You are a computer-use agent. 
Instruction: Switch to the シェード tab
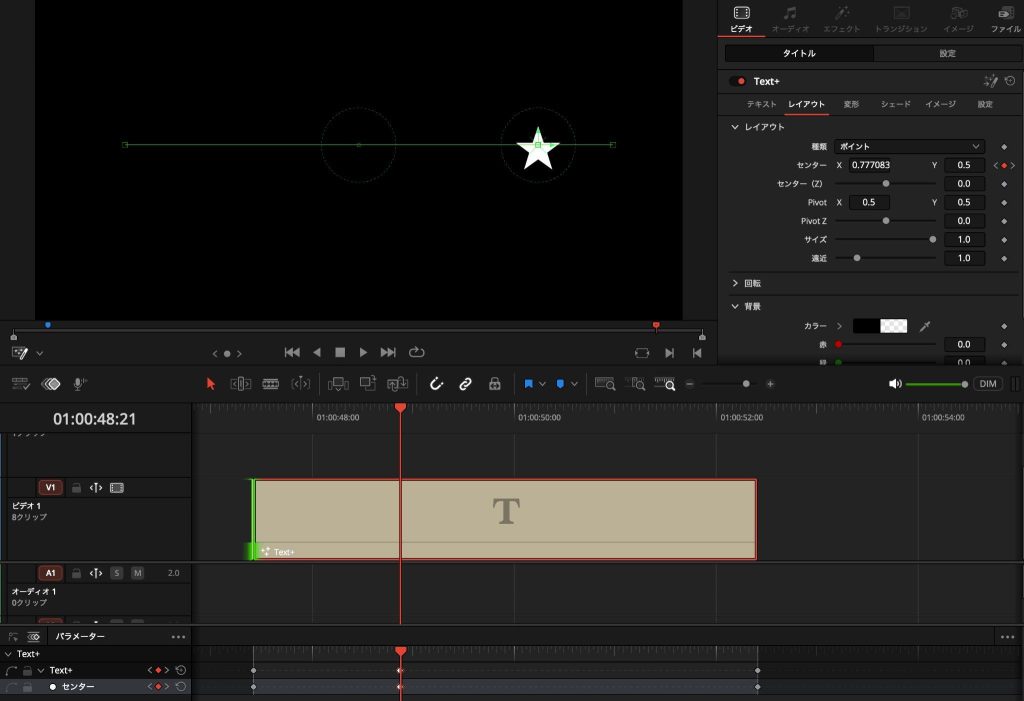895,105
